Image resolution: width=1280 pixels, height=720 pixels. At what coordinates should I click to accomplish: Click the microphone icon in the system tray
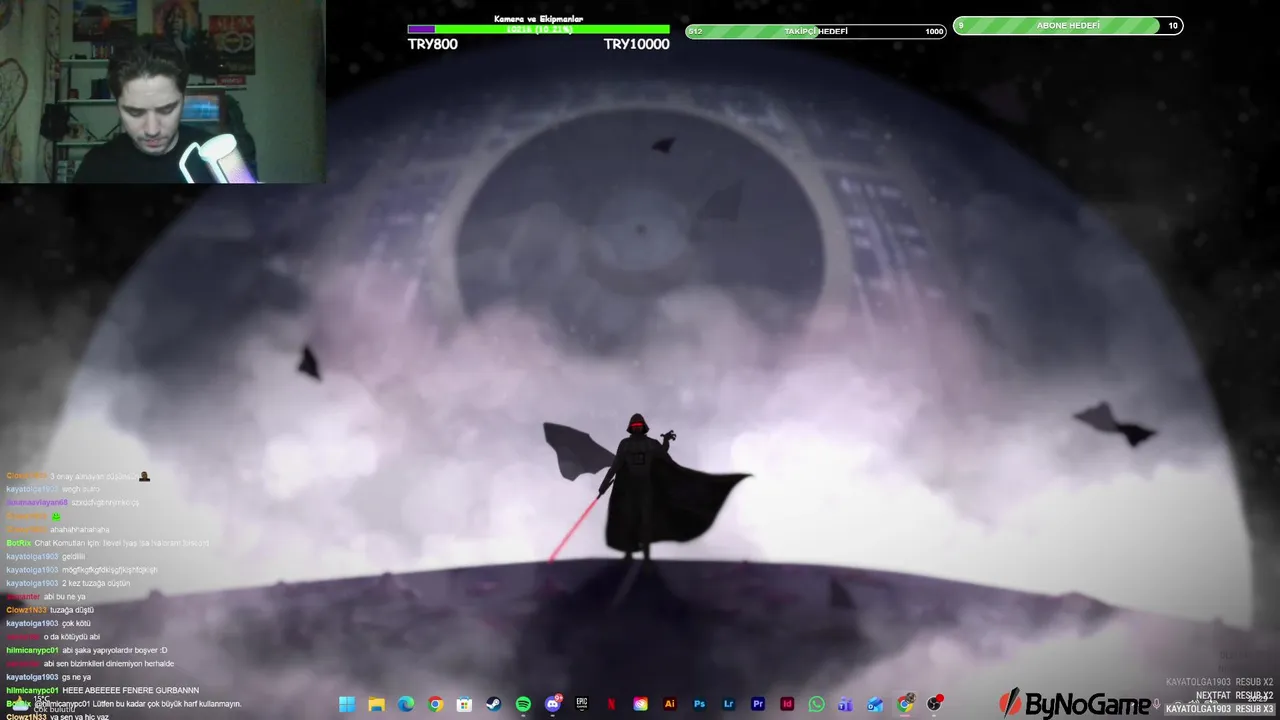[x=1157, y=704]
